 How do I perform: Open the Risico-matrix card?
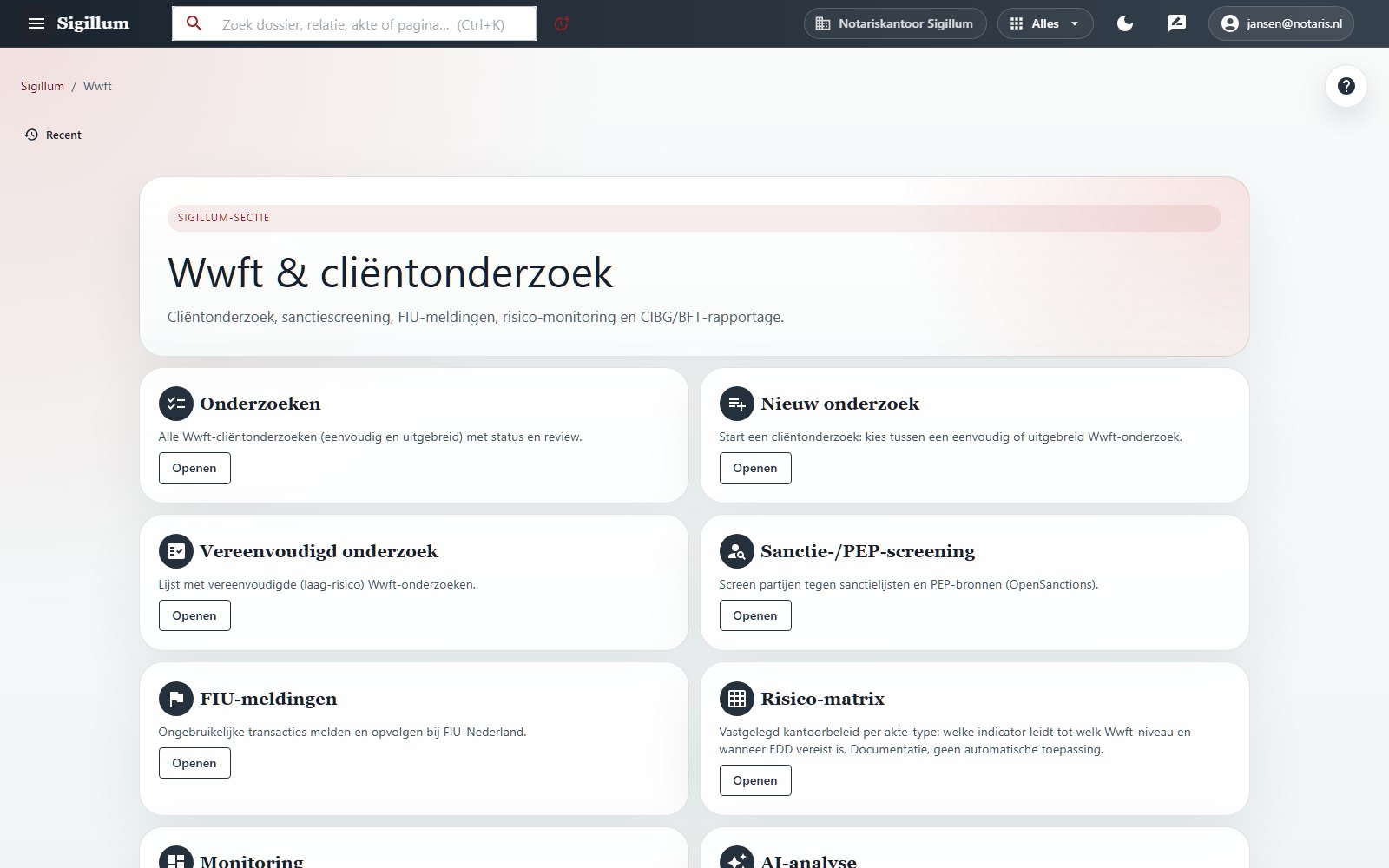click(755, 780)
